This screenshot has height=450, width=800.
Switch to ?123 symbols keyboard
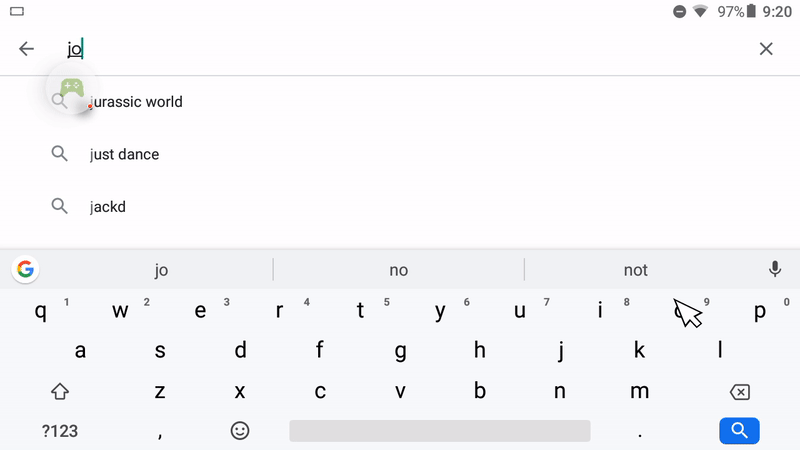pyautogui.click(x=60, y=431)
